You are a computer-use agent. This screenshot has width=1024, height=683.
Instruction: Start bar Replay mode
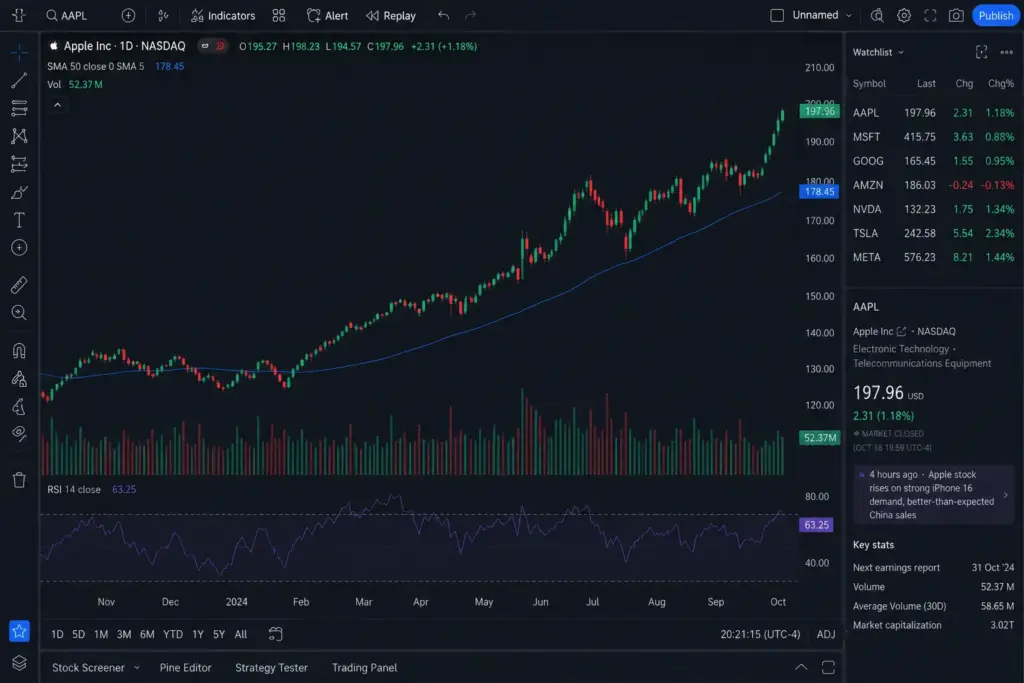[x=391, y=16]
